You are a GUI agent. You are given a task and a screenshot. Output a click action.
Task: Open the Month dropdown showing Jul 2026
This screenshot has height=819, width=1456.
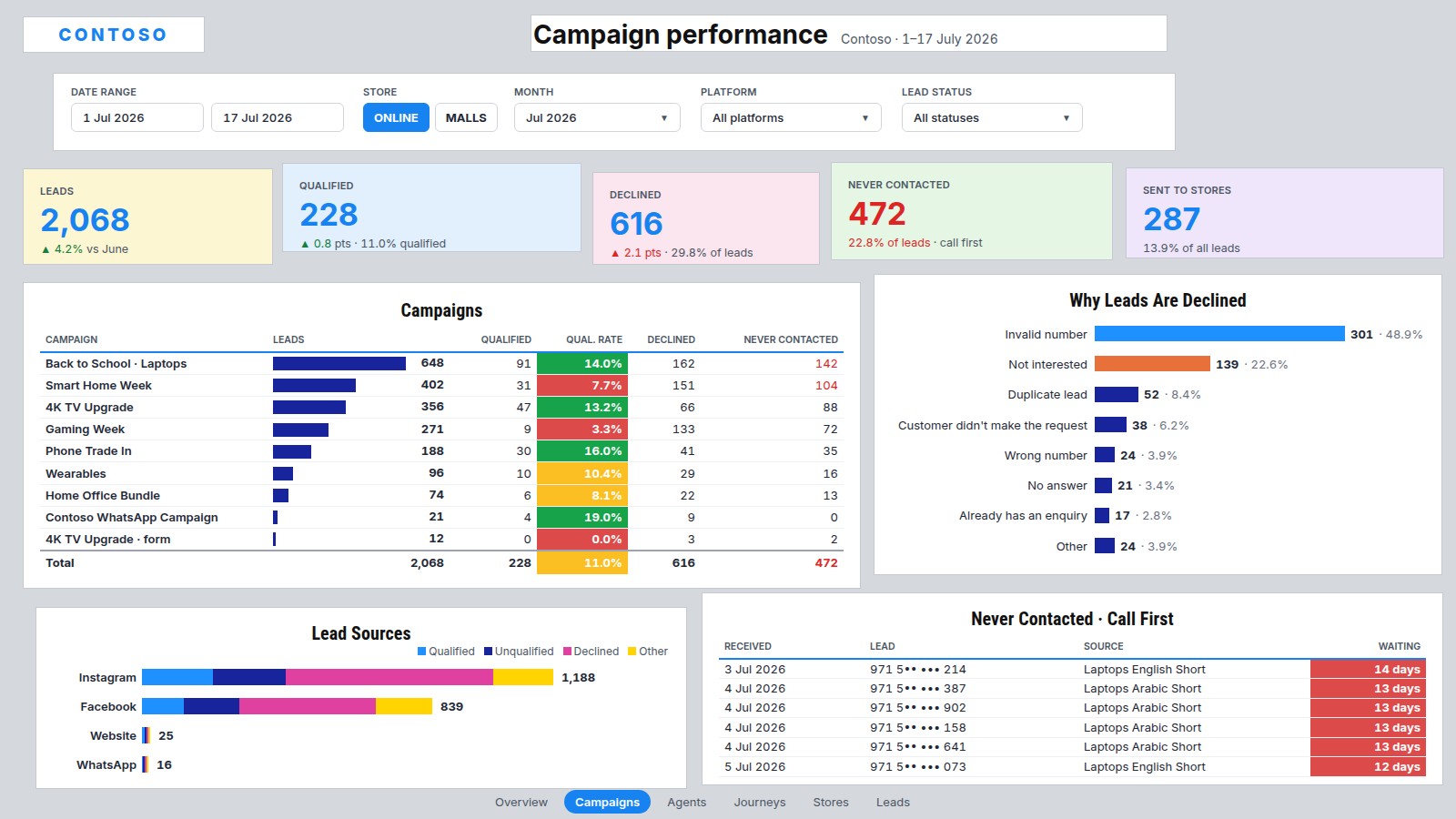(597, 117)
